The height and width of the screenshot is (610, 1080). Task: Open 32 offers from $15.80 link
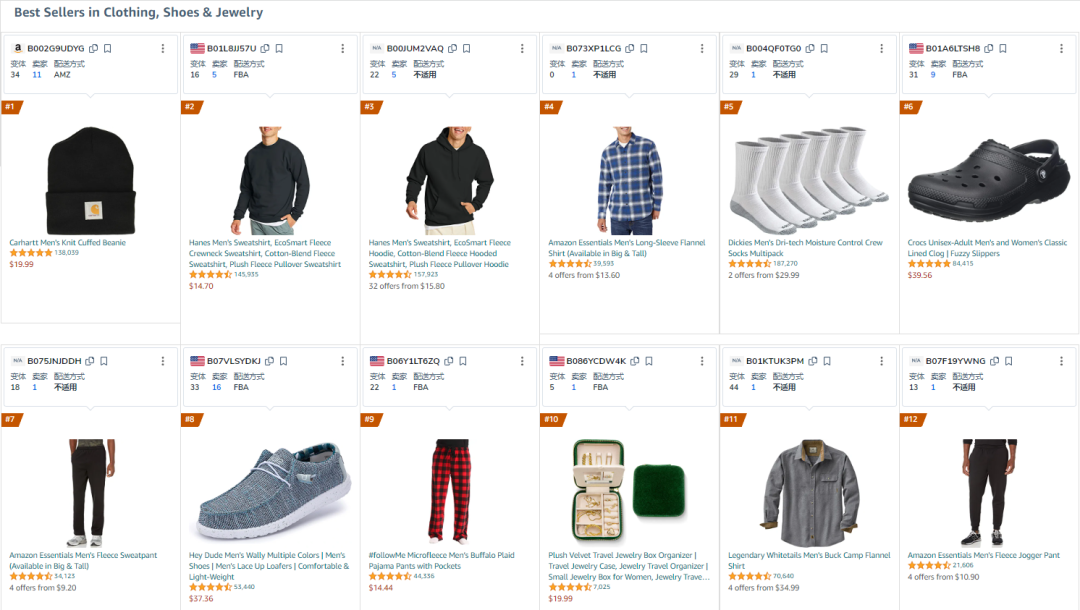406,286
